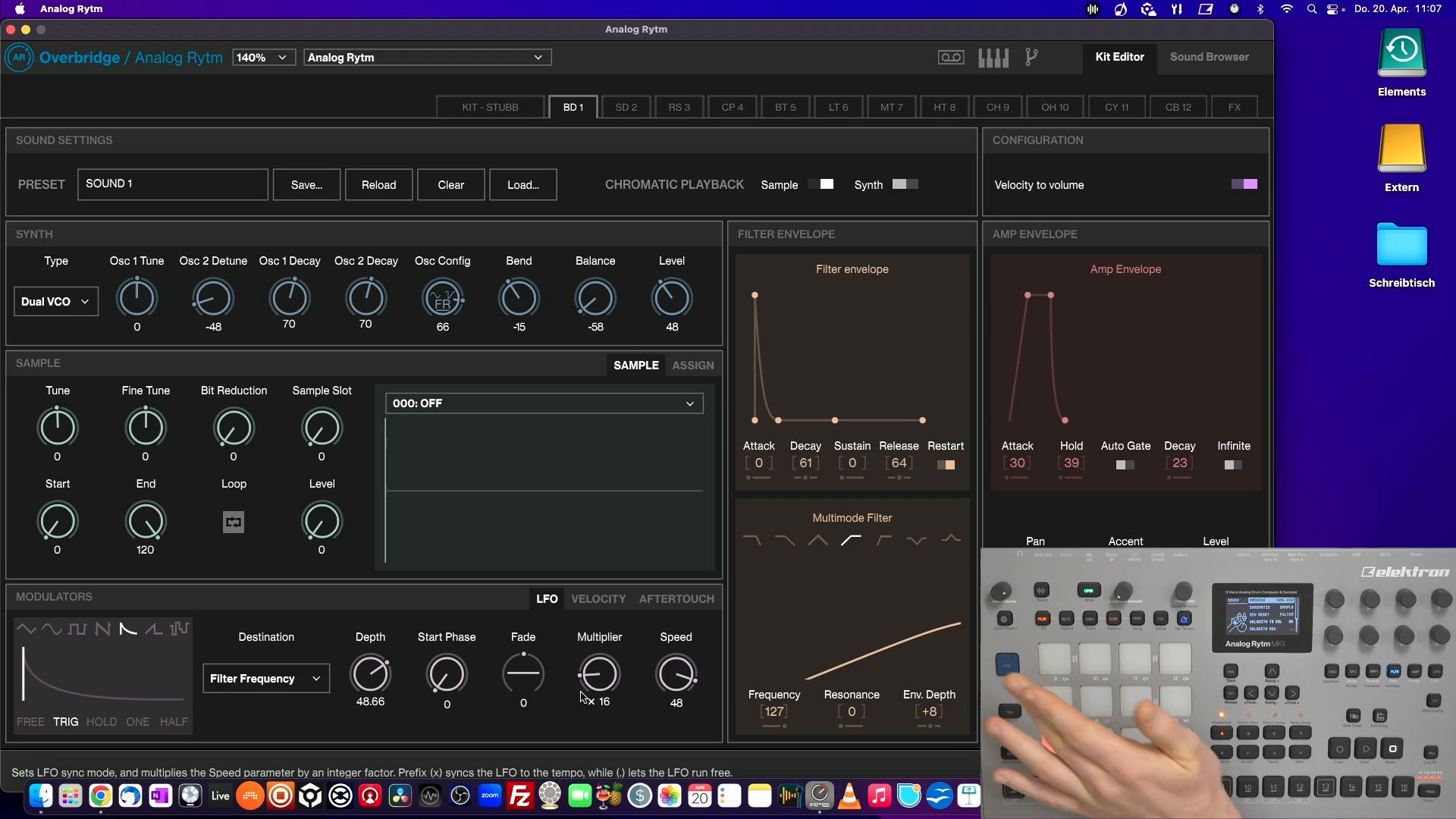This screenshot has height=819, width=1456.
Task: Select the ramp LFO waveform icon
Action: pos(154,629)
